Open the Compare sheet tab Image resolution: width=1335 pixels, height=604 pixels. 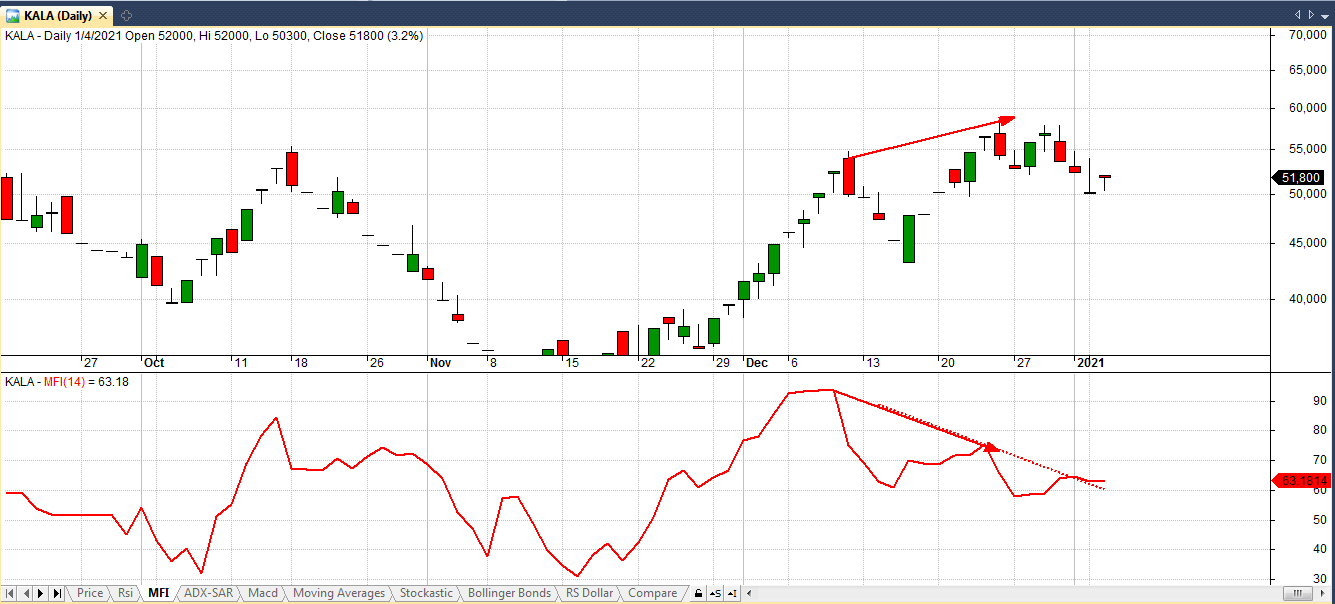[x=652, y=593]
